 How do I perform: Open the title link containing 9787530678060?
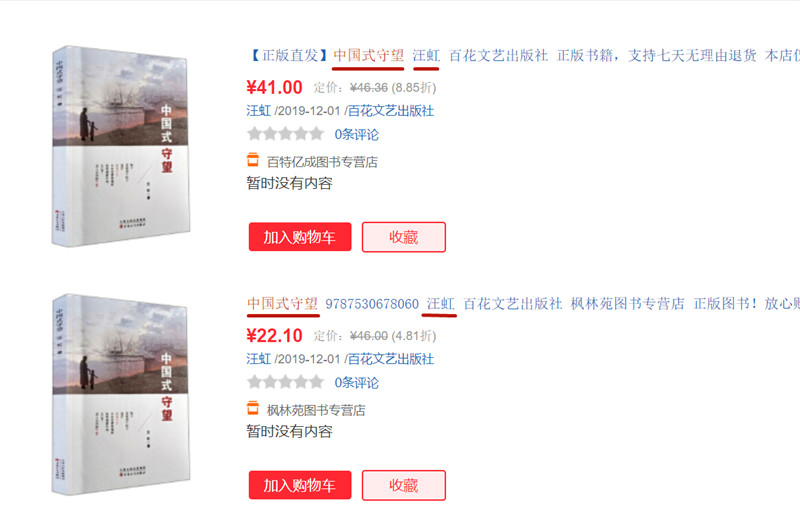click(523, 304)
